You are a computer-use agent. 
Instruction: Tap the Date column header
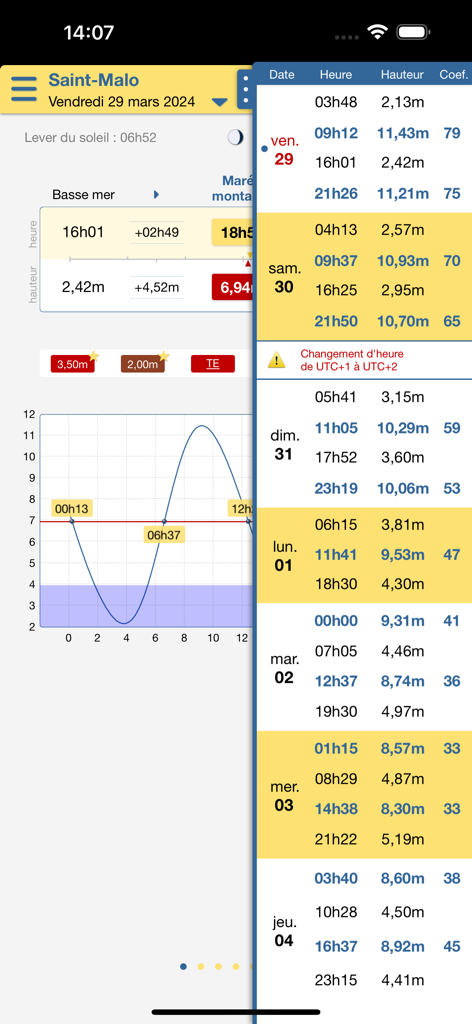282,74
